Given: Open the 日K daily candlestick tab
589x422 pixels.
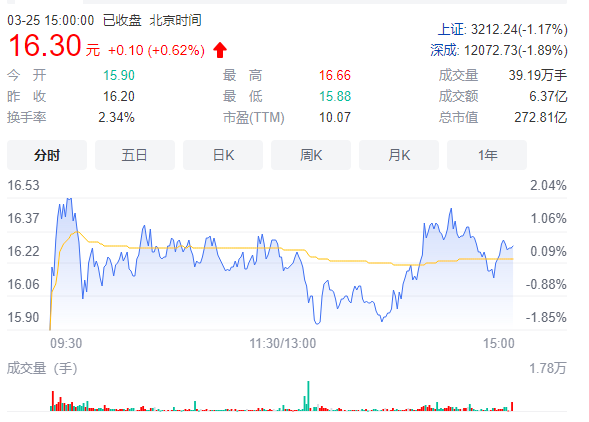Looking at the screenshot, I should [223, 155].
